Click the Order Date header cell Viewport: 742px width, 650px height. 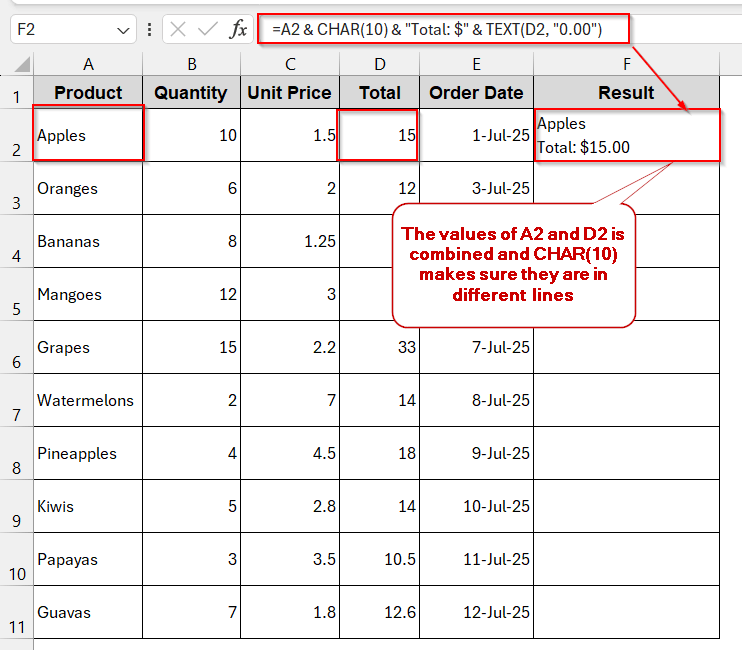476,93
